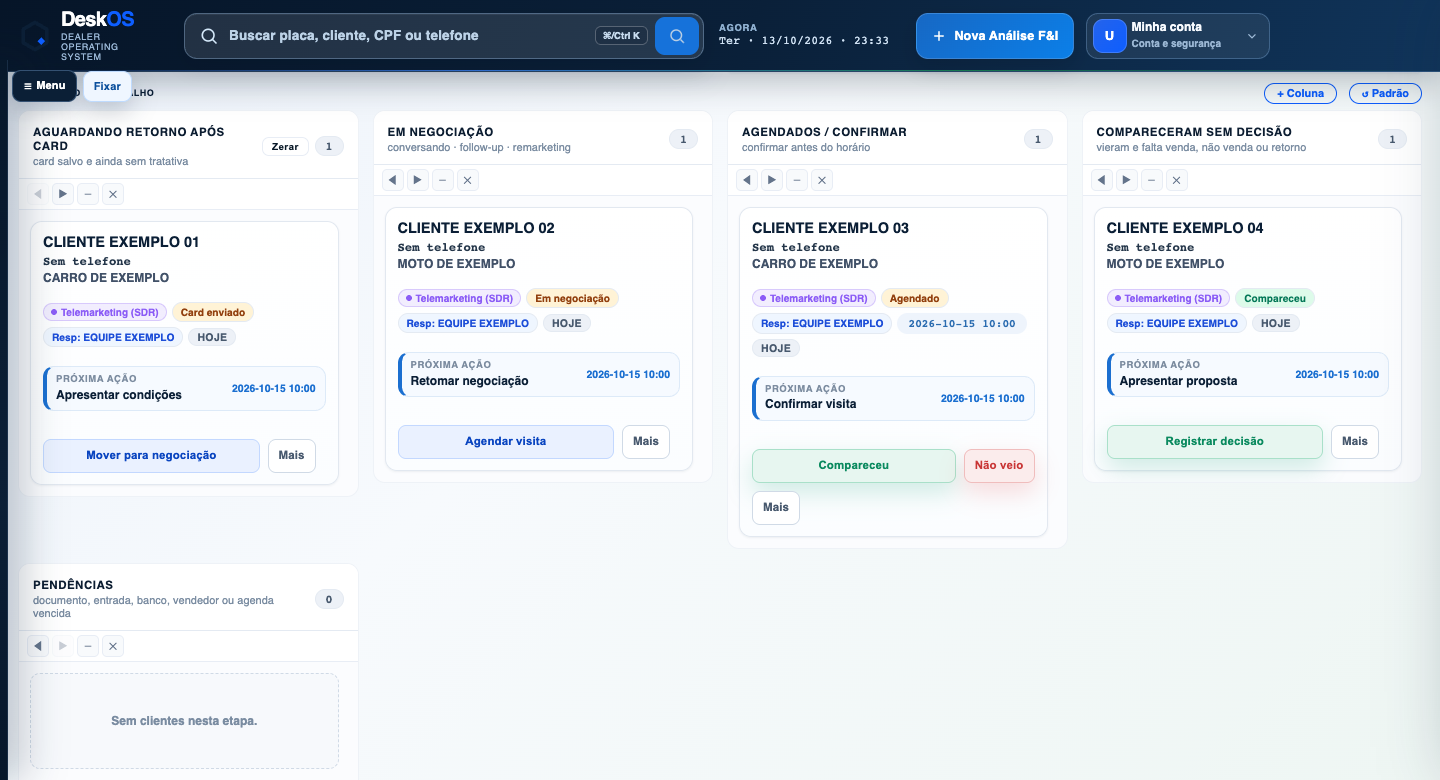Click the ⌘/Ctrl K shortcut badge
This screenshot has height=780, width=1440.
click(622, 36)
